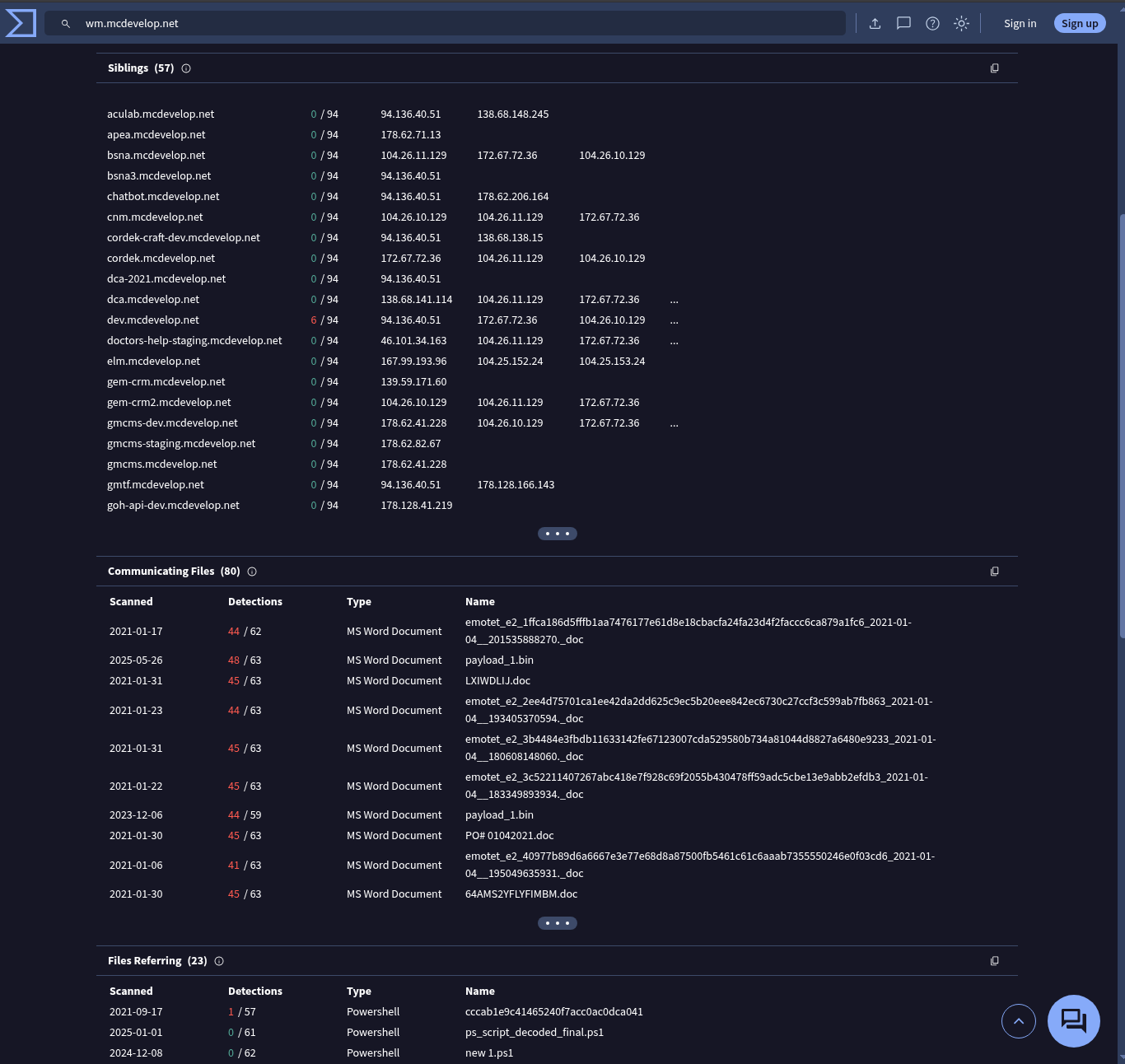Click the Communicating Files Type column header
This screenshot has width=1125, height=1064.
point(359,602)
